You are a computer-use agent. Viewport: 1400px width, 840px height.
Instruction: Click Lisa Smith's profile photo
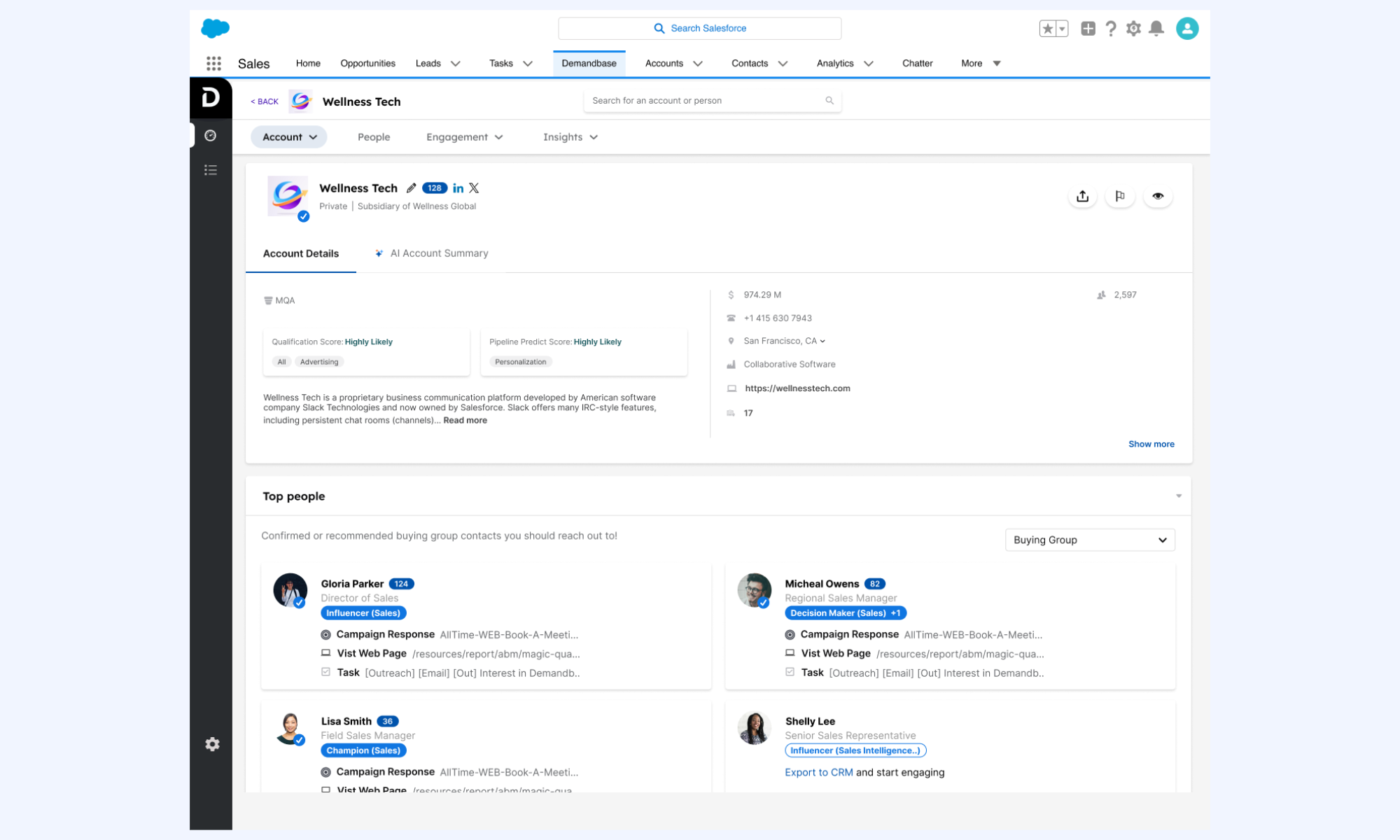coord(290,728)
